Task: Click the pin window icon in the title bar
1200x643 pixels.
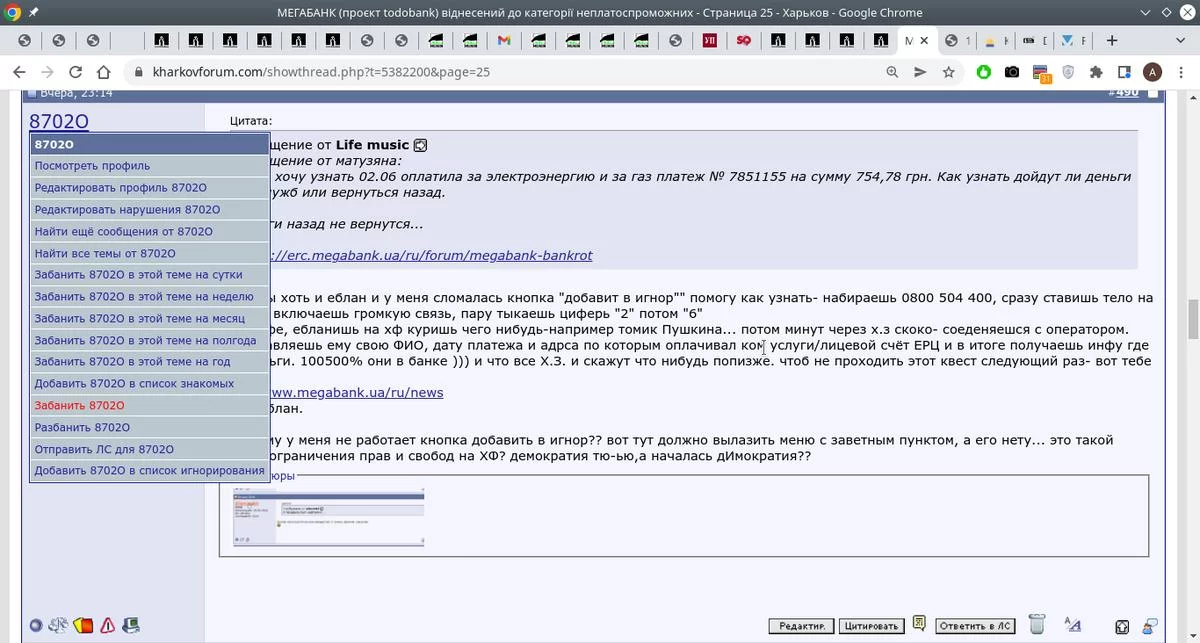Action: [x=35, y=13]
